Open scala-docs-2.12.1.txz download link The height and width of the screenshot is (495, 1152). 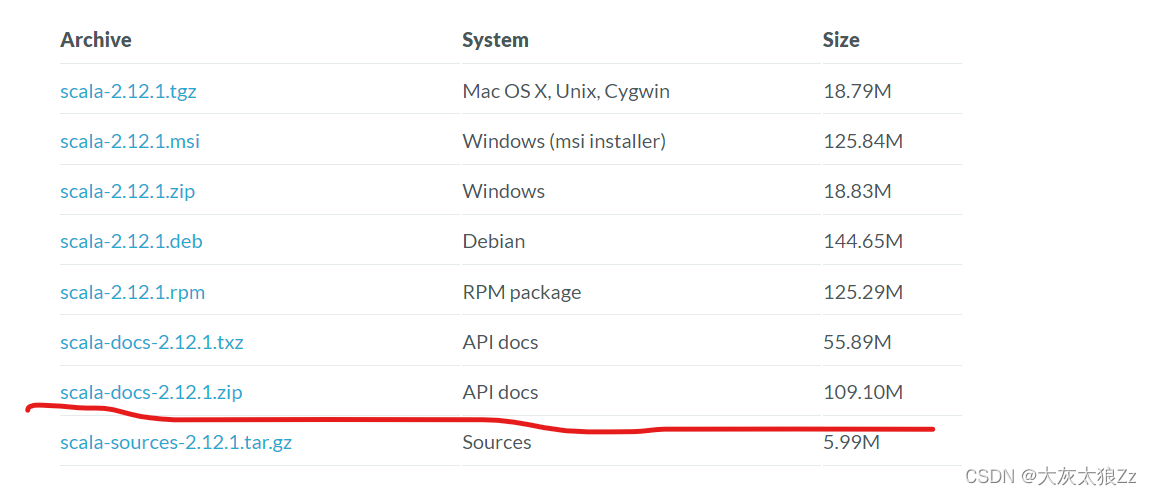tap(151, 342)
